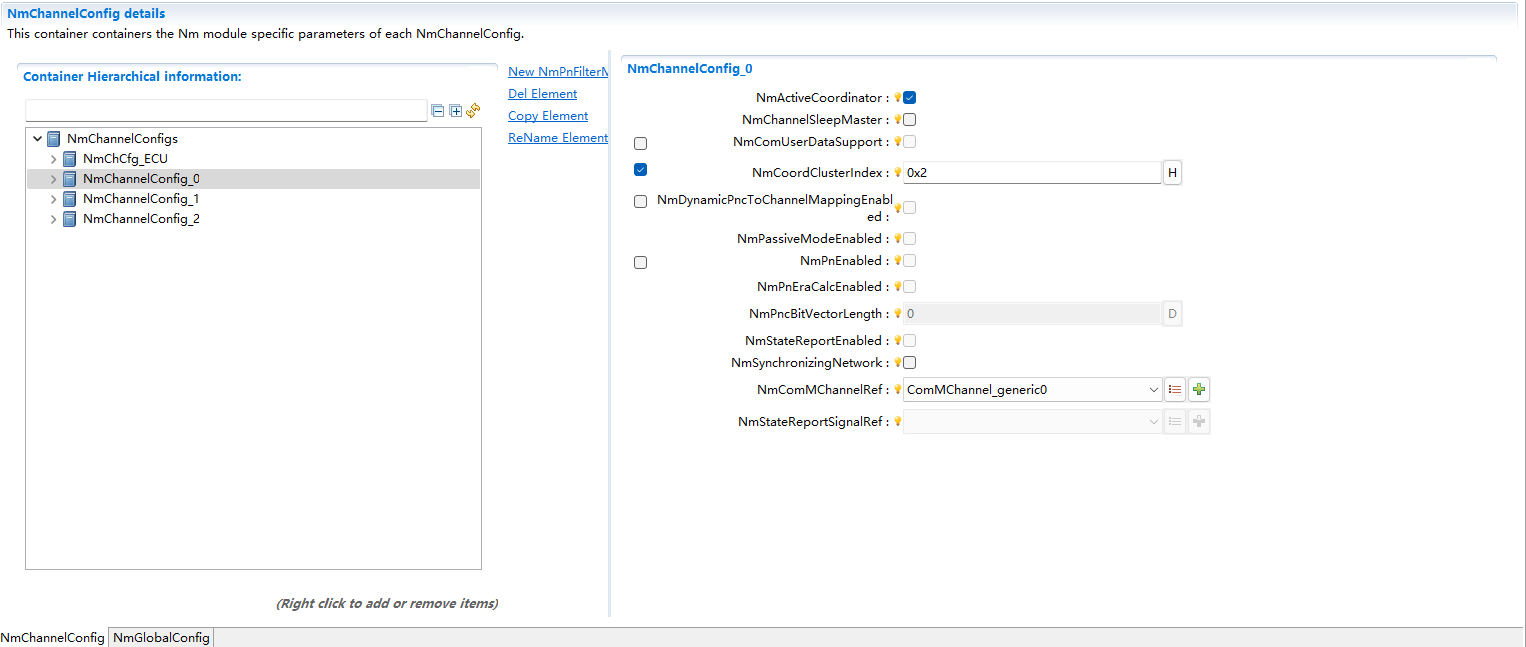Tick the NmSynchronizingNetwork checkbox

(x=910, y=363)
